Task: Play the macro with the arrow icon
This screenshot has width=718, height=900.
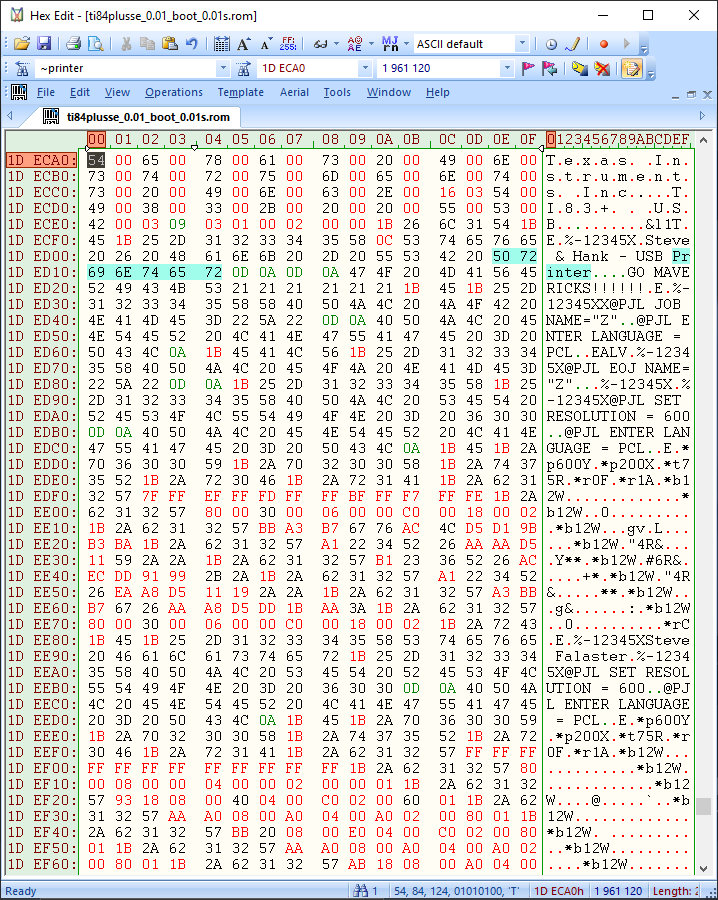Action: coord(626,44)
